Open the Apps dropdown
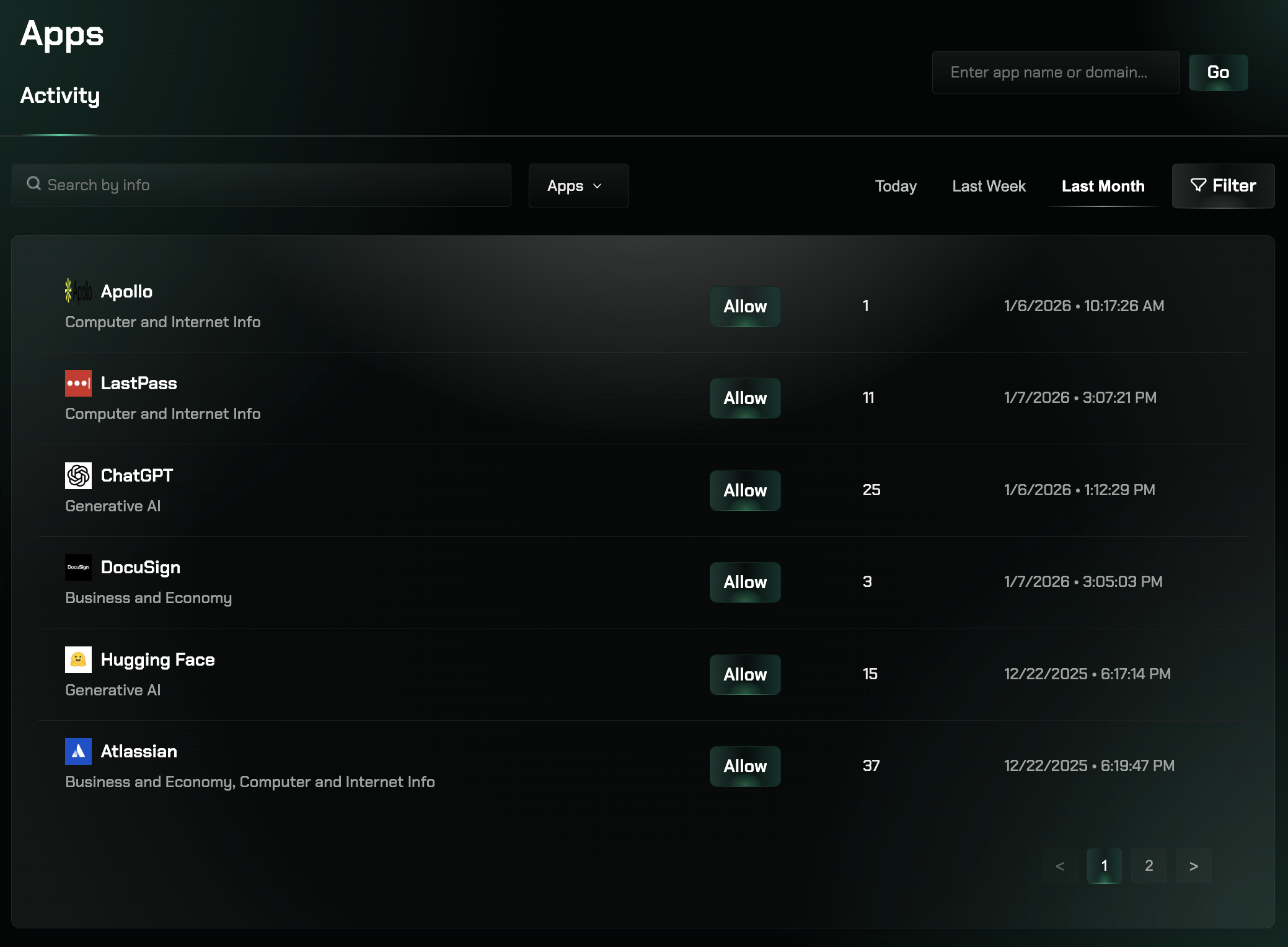The height and width of the screenshot is (947, 1288). click(578, 185)
